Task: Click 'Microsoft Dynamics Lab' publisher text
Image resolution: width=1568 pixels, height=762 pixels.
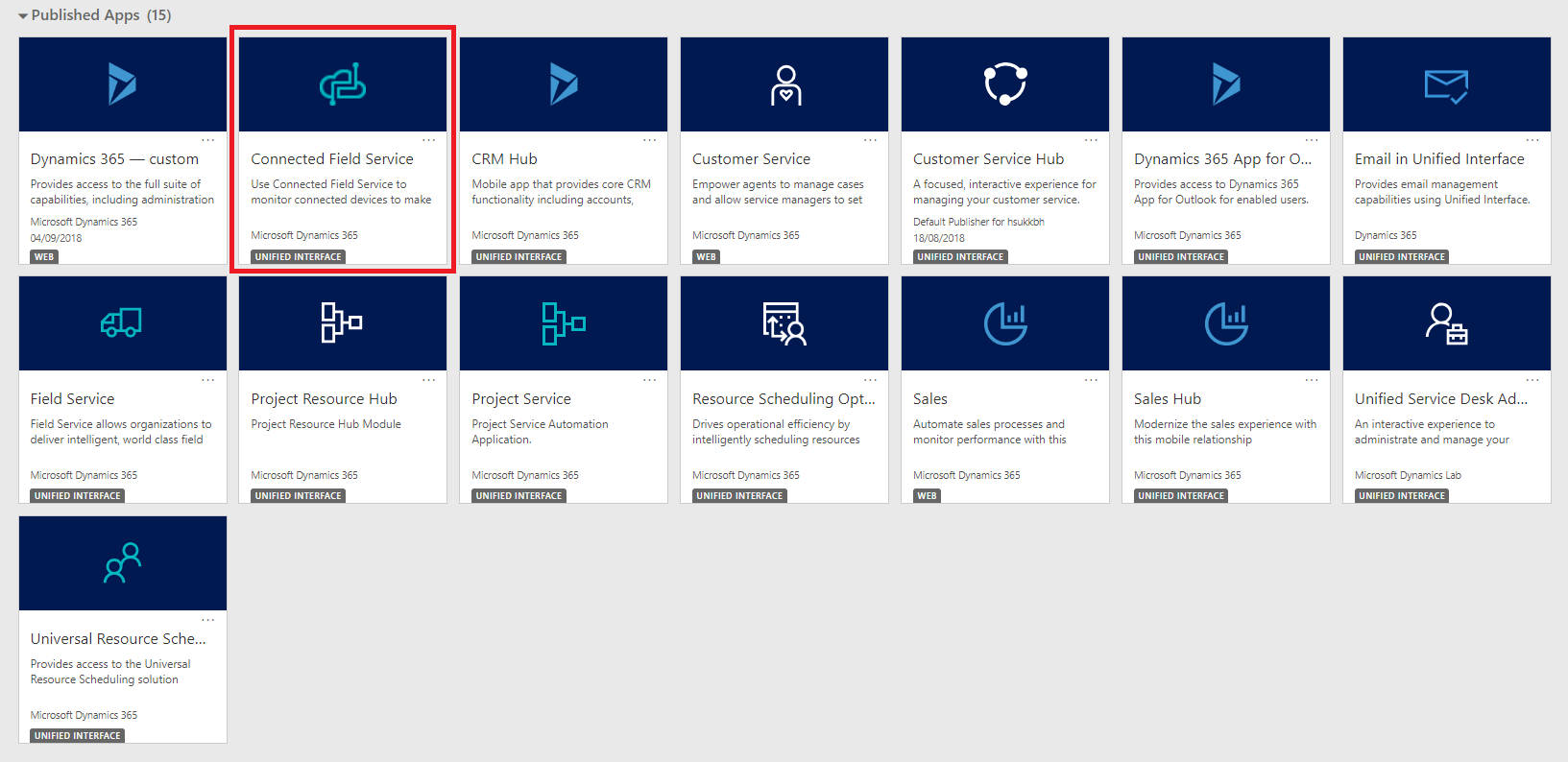Action: 1408,475
